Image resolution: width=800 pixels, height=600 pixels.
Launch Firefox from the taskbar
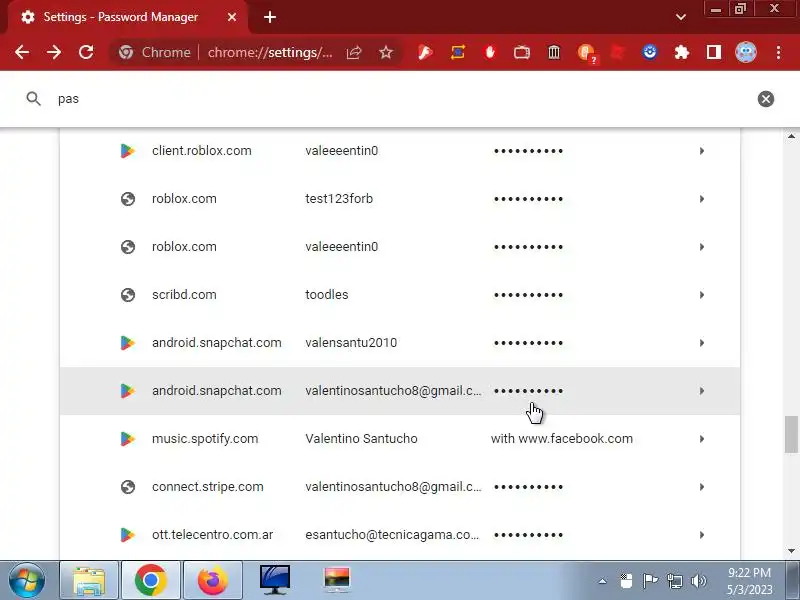click(212, 580)
